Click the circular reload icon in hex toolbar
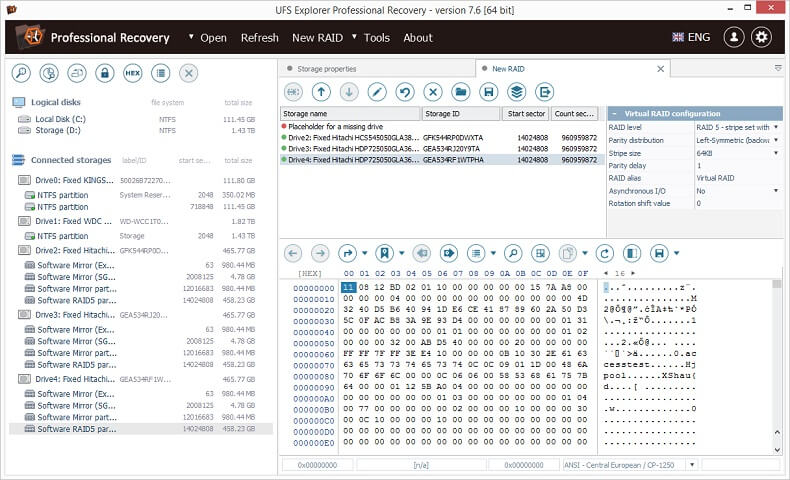Image resolution: width=790 pixels, height=480 pixels. tap(604, 253)
